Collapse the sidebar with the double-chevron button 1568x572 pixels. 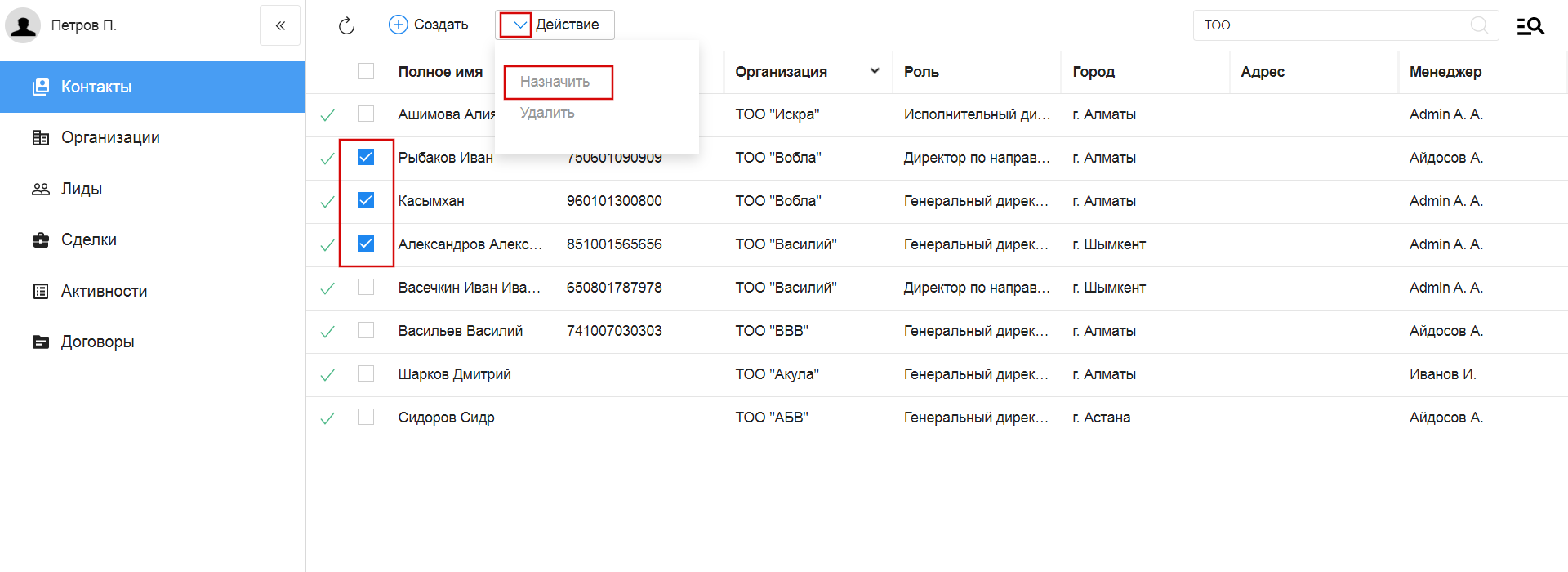pos(280,25)
